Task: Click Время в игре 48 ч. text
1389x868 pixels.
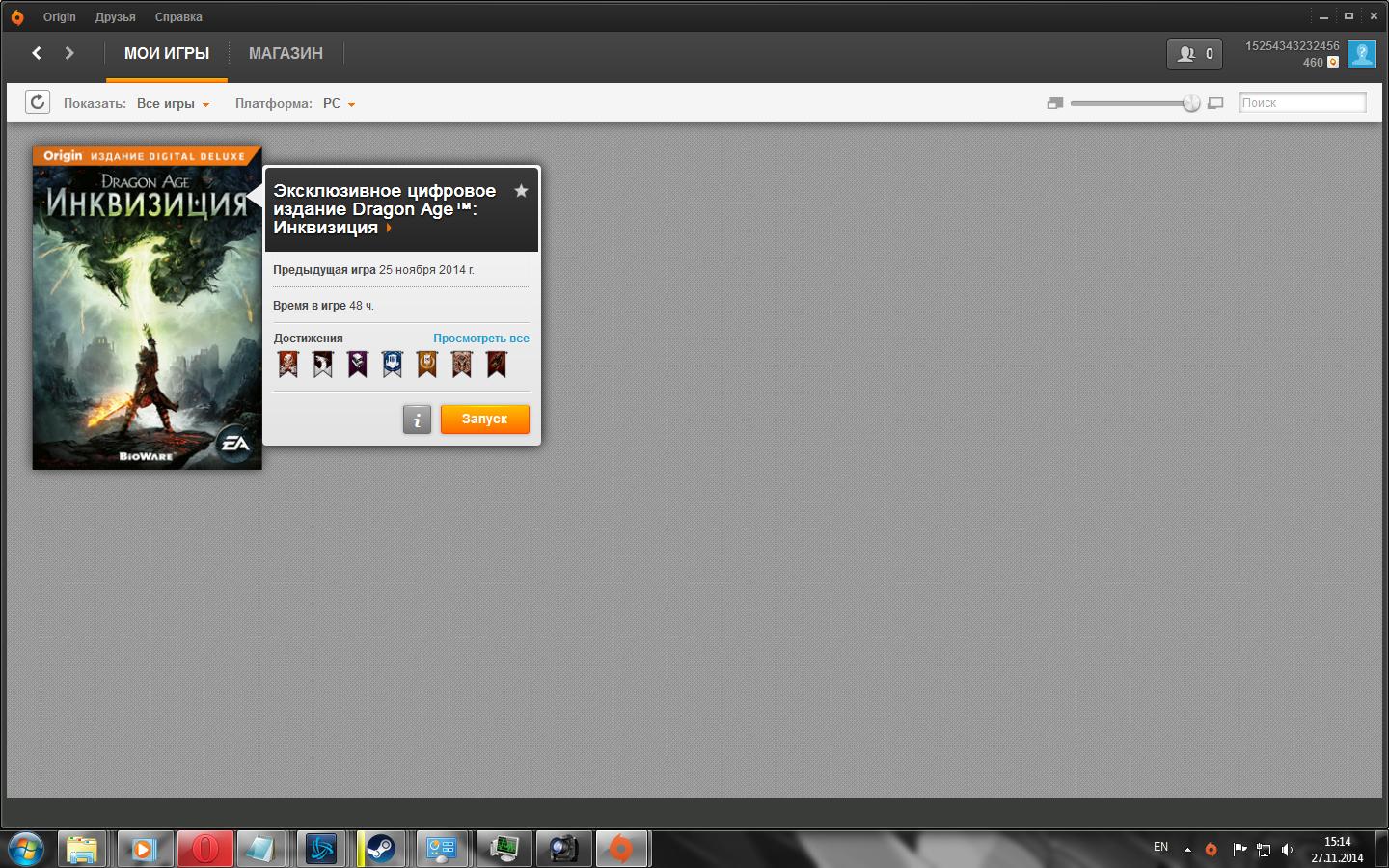Action: 323,306
